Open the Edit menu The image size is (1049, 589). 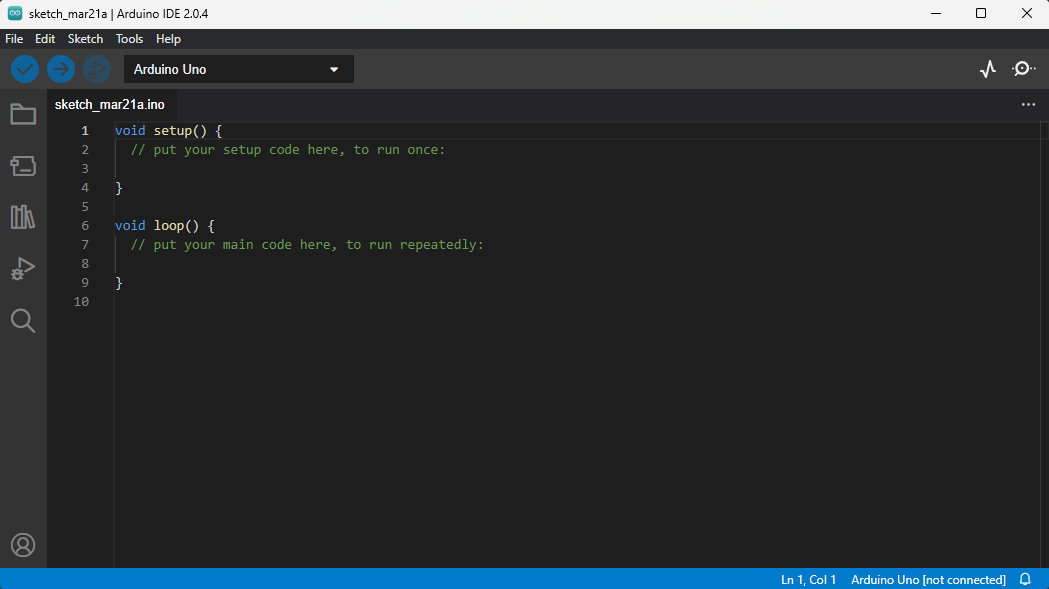(x=45, y=39)
